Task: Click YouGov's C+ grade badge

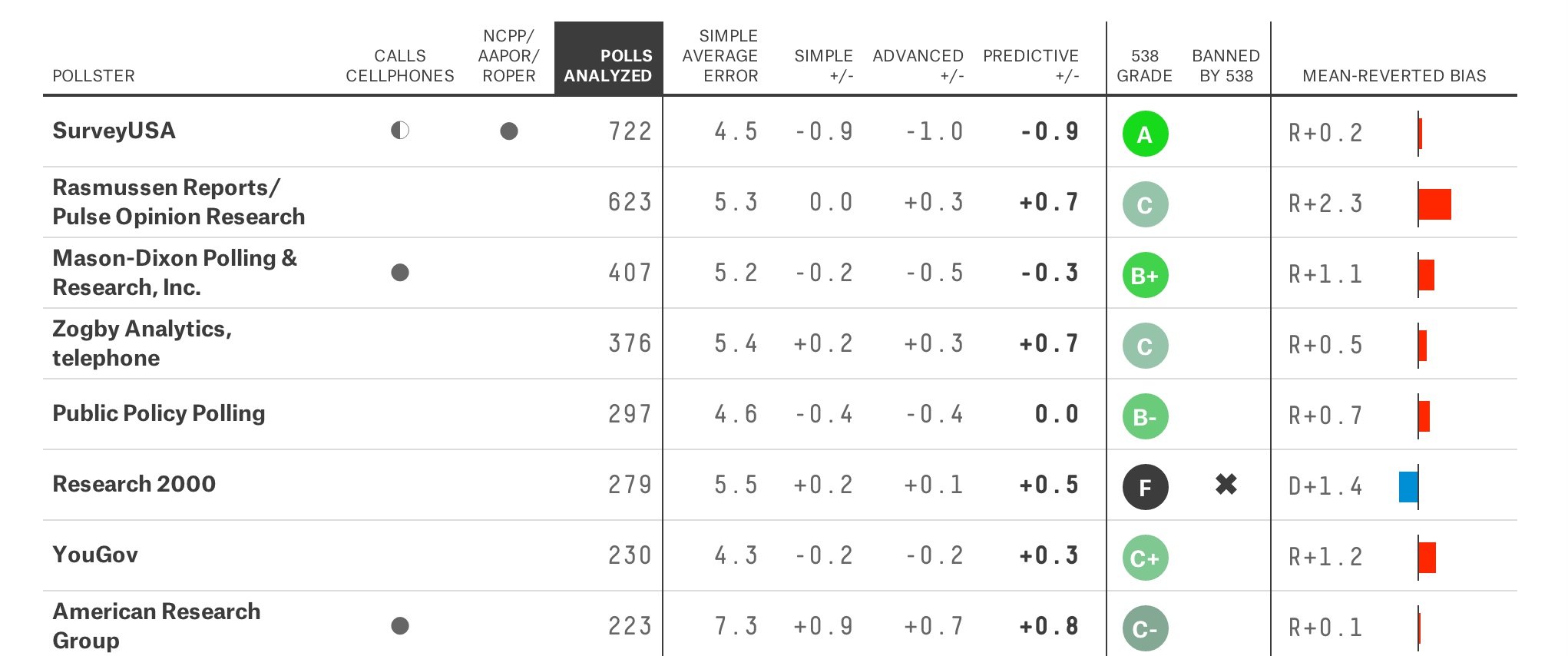Action: pyautogui.click(x=1145, y=558)
